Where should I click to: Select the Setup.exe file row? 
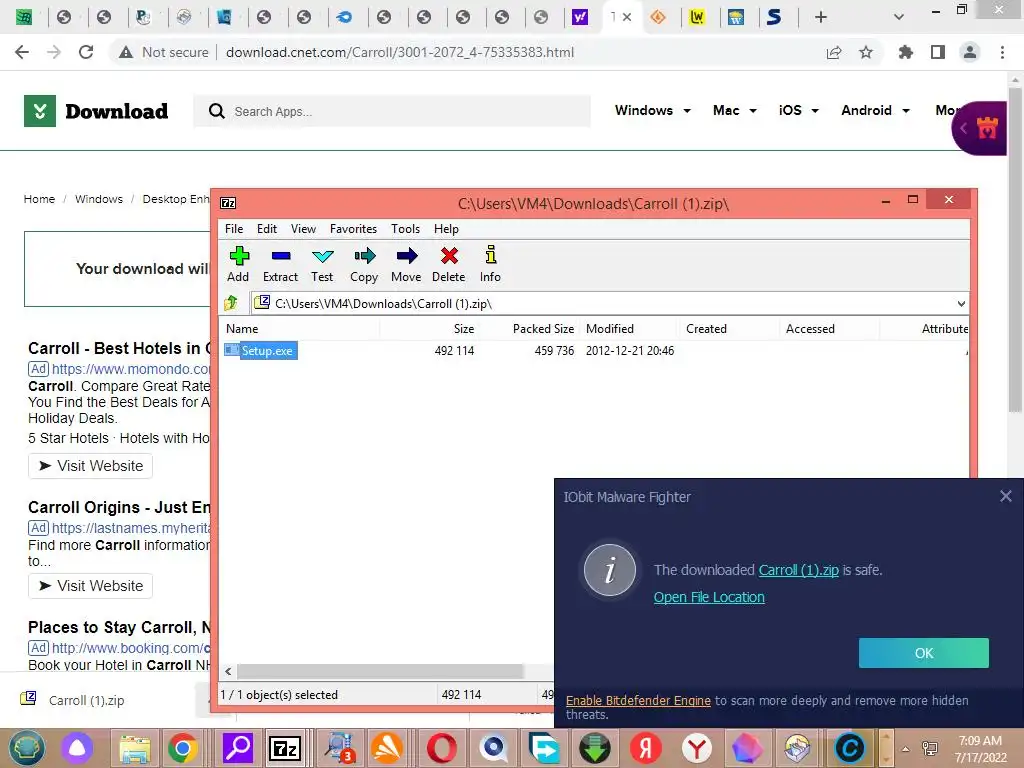(x=593, y=351)
